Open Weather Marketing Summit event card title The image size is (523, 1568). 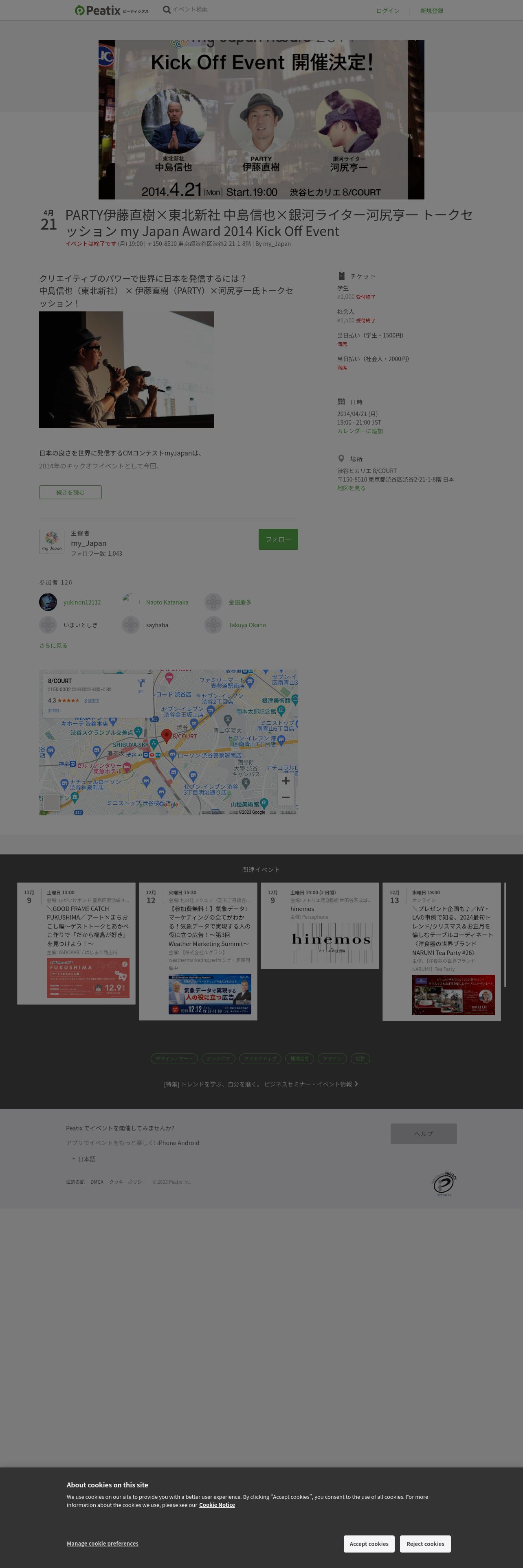(x=209, y=926)
